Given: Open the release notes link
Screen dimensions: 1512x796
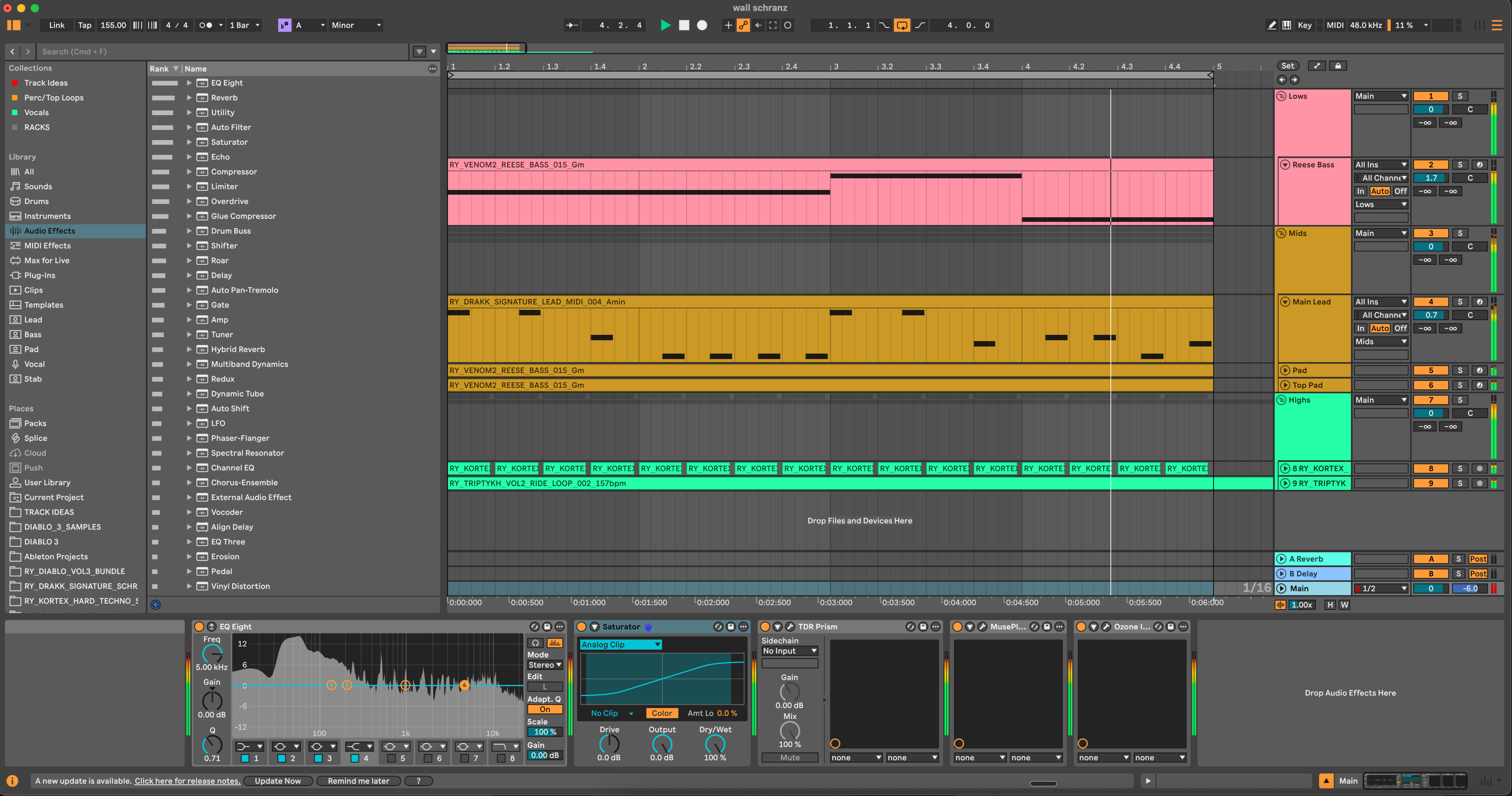Looking at the screenshot, I should coord(187,781).
